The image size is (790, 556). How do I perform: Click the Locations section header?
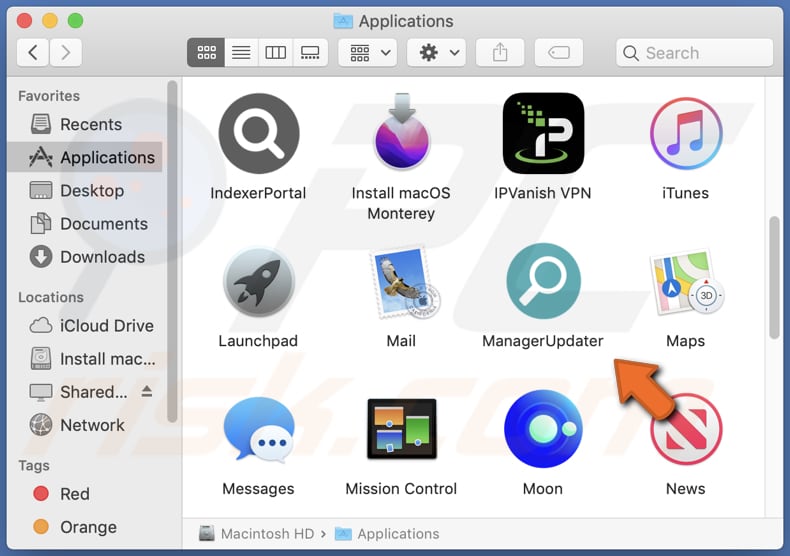click(51, 298)
